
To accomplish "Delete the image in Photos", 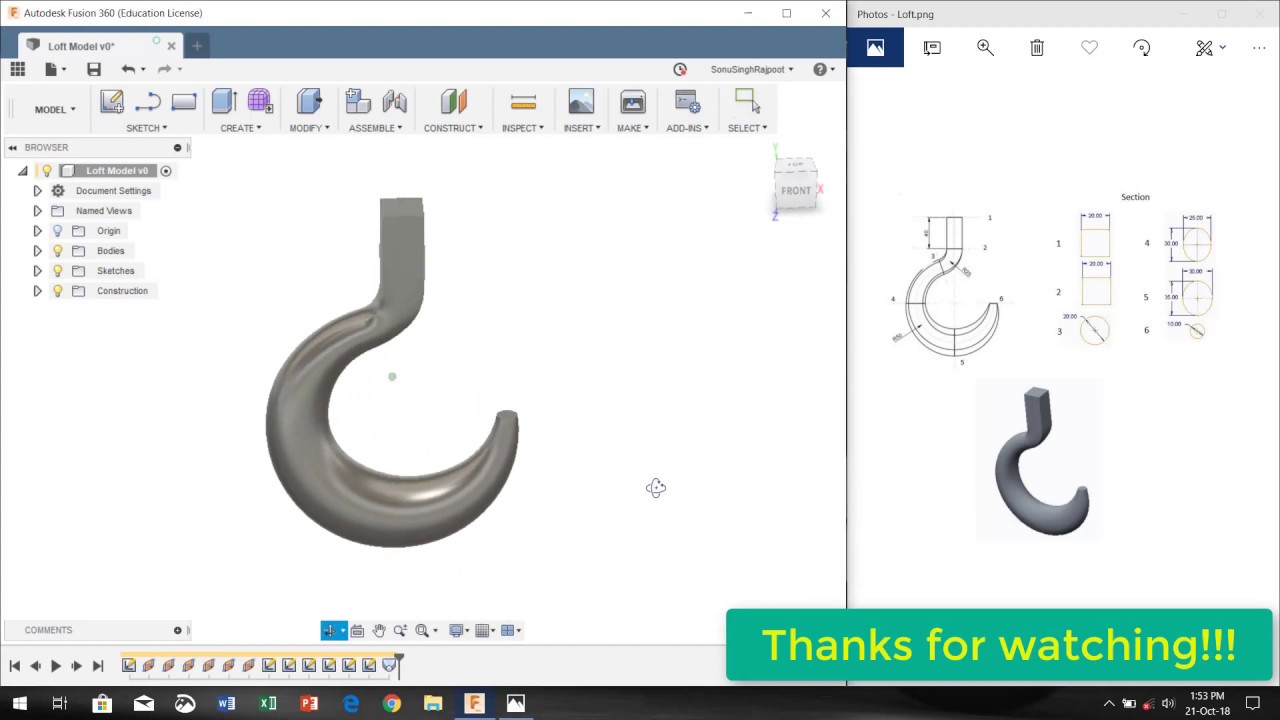I will (1037, 47).
